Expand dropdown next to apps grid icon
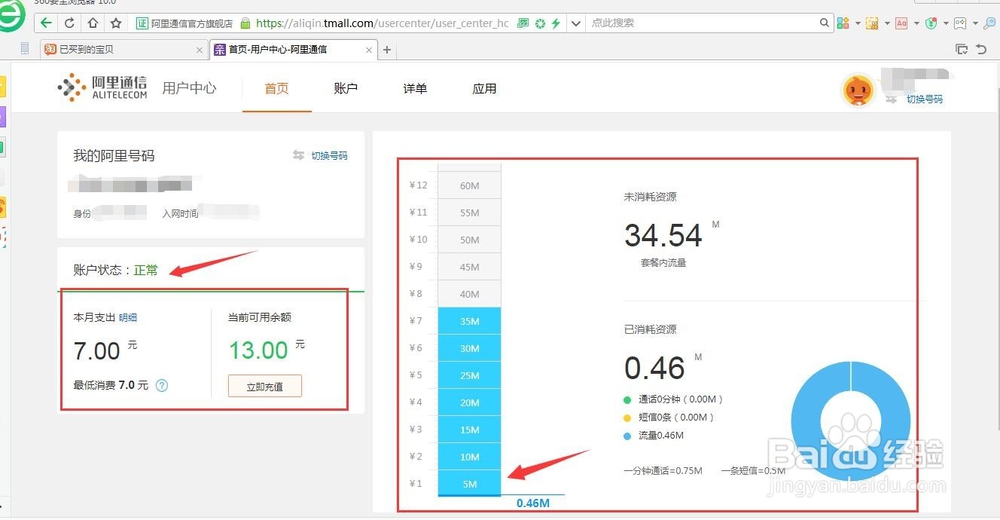Screen dimensions: 1000x520 point(858,24)
